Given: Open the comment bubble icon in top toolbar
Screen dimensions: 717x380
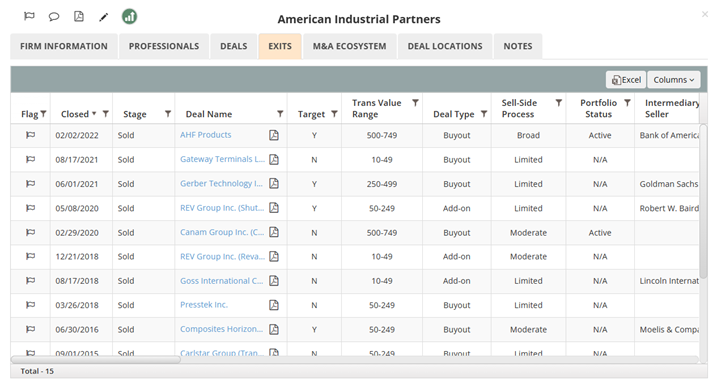Looking at the screenshot, I should click(x=54, y=17).
